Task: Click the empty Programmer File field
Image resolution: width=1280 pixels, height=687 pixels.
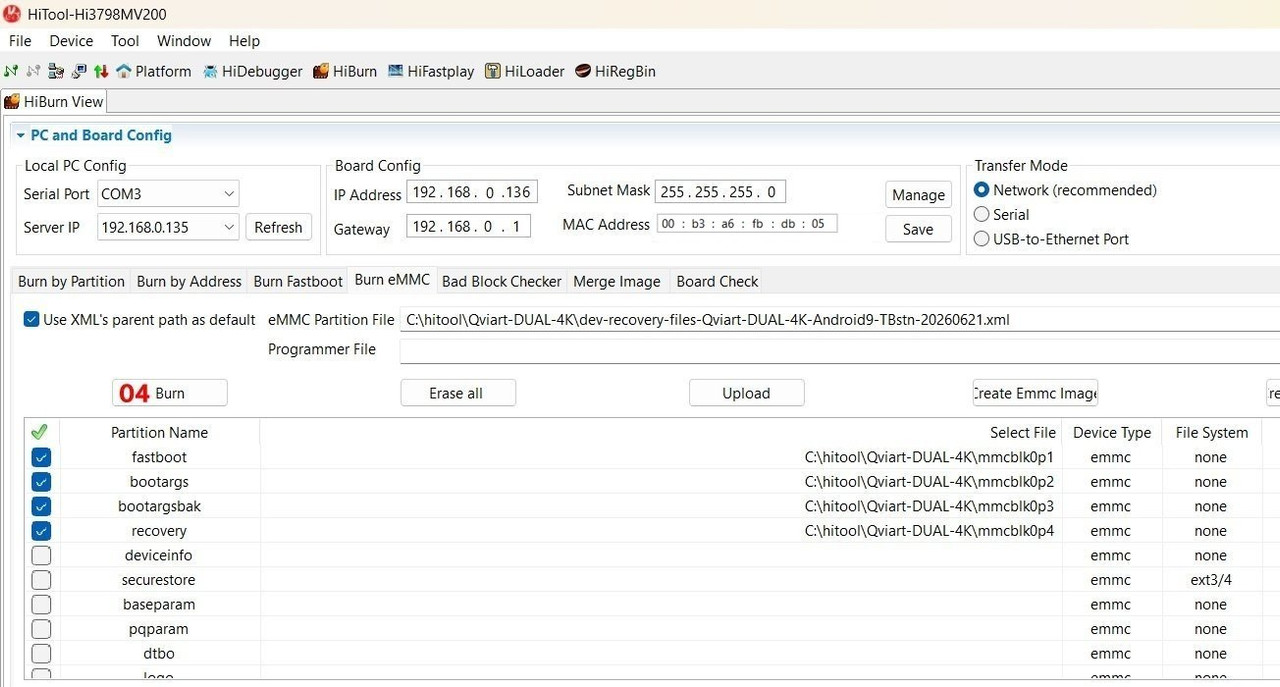Action: coord(840,350)
